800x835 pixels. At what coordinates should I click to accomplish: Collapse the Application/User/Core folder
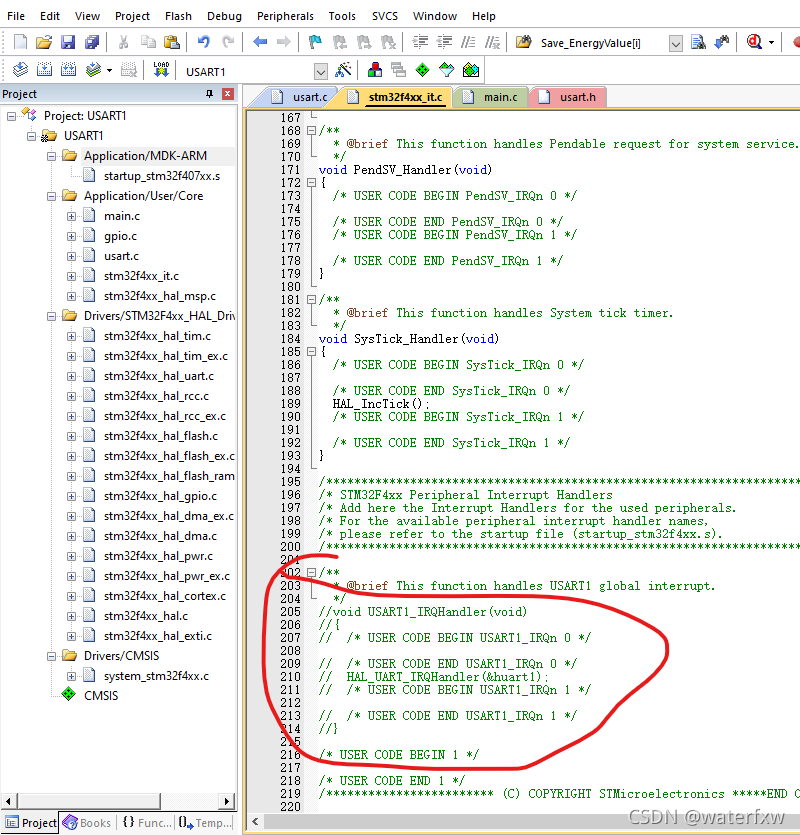(52, 196)
